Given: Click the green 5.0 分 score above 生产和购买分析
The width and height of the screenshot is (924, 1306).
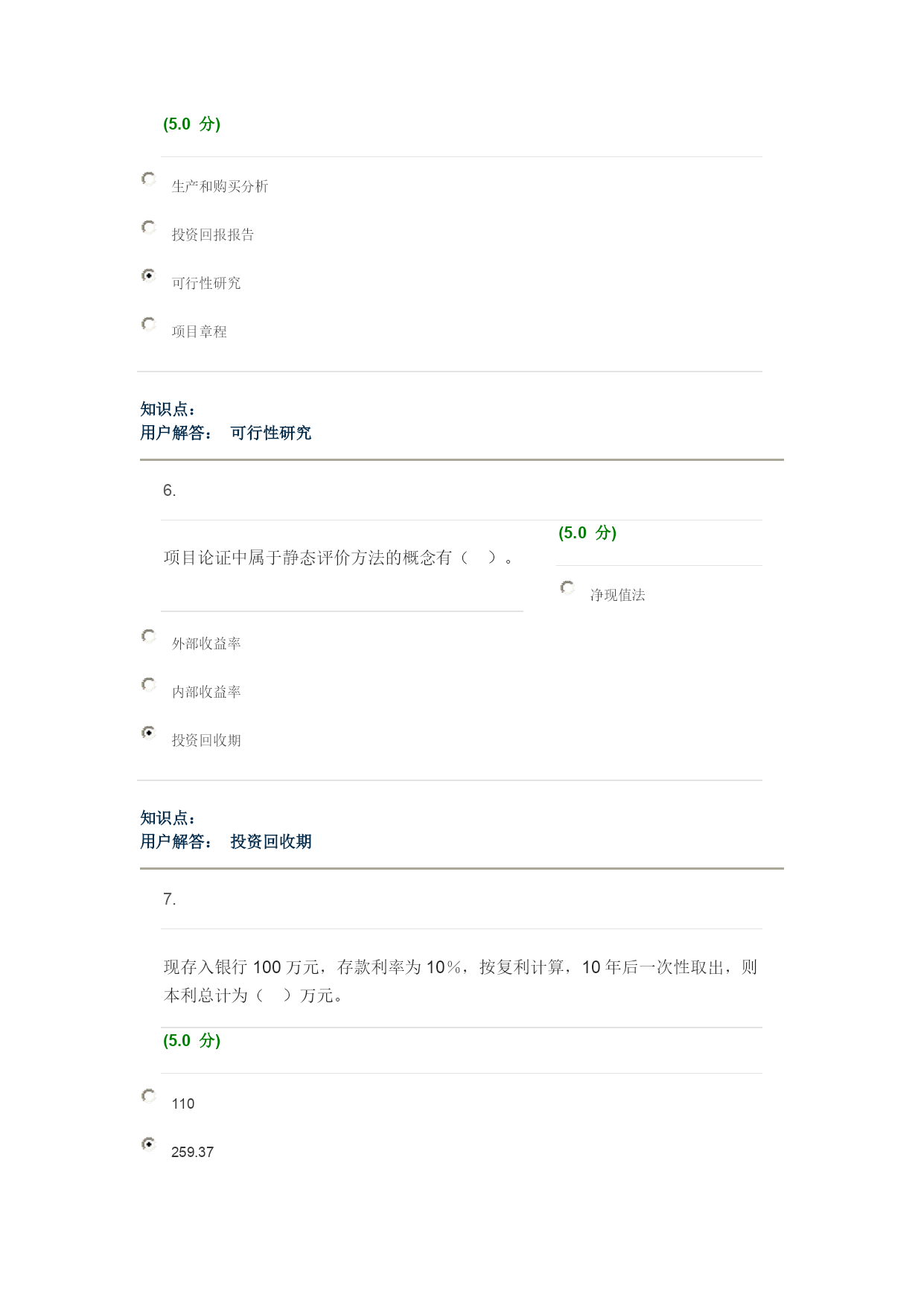Looking at the screenshot, I should 192,124.
